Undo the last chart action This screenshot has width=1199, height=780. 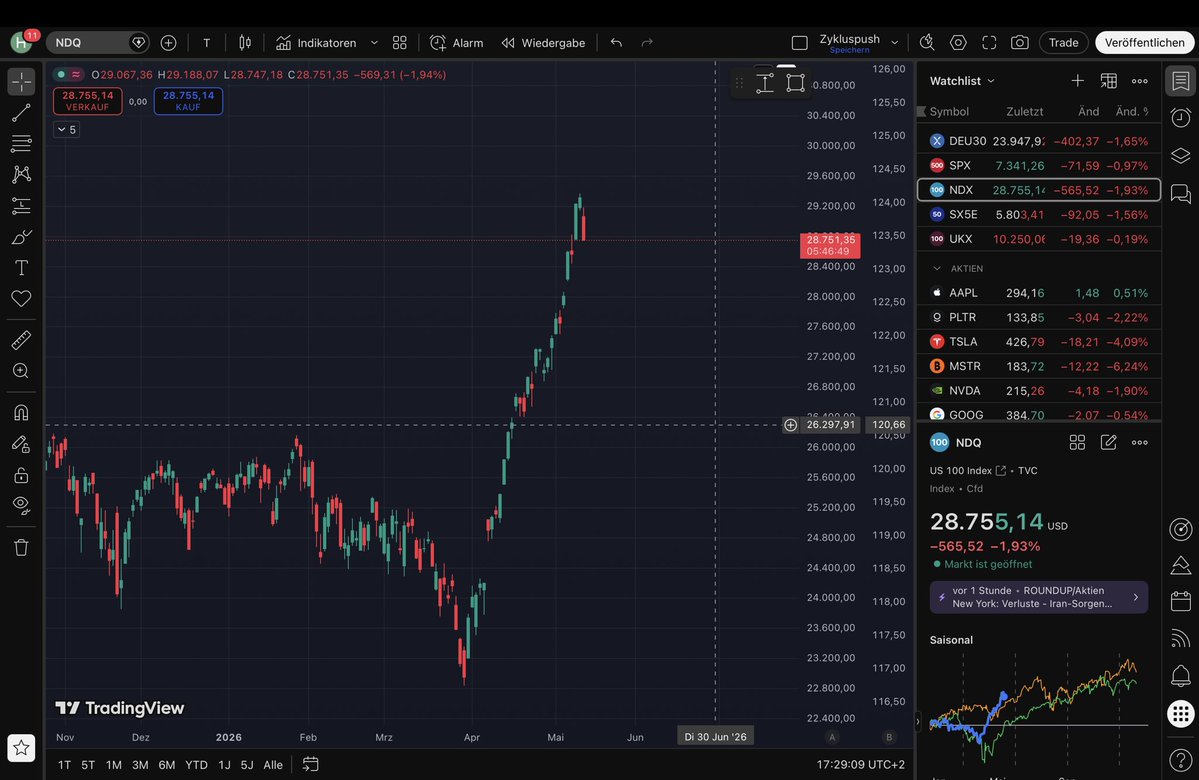point(616,43)
